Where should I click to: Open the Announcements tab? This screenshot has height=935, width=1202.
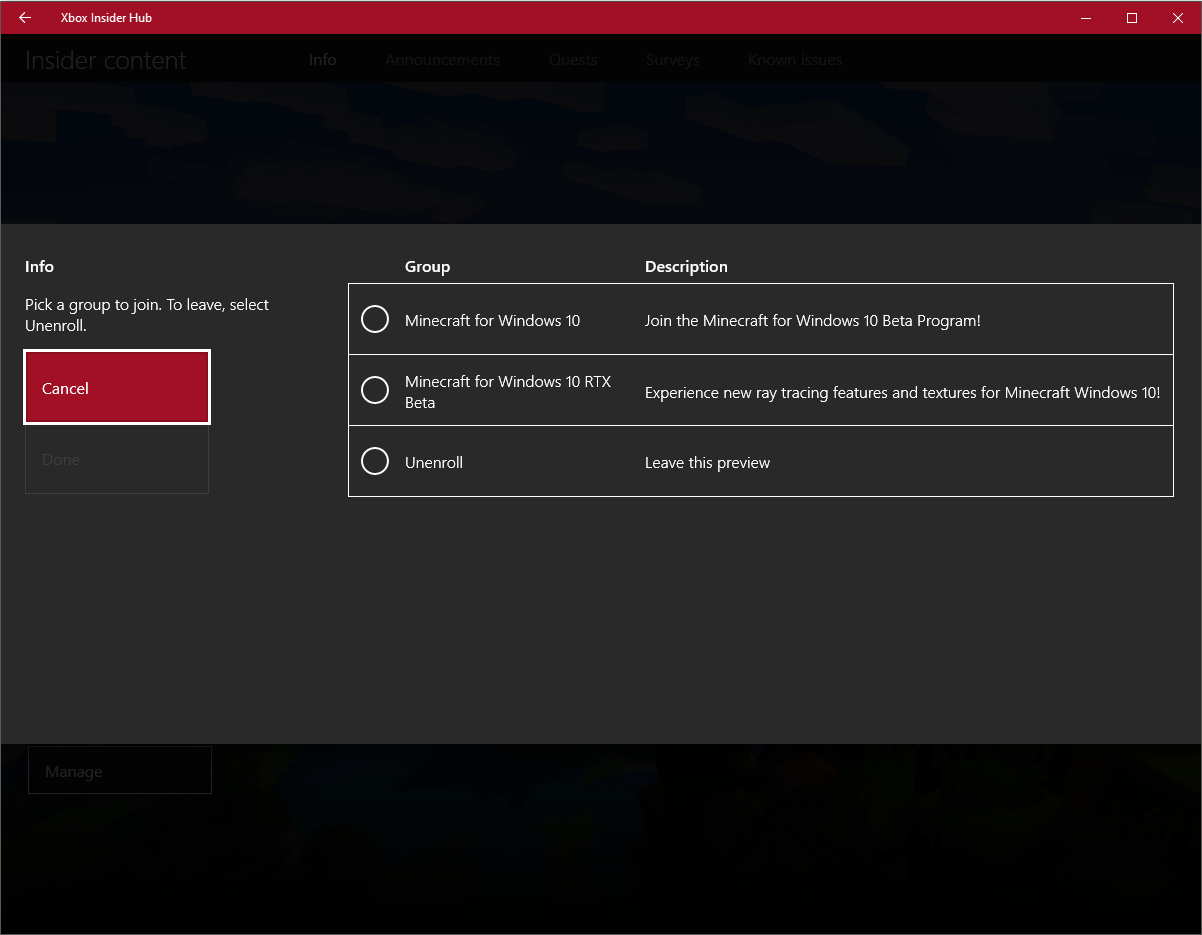pyautogui.click(x=442, y=60)
